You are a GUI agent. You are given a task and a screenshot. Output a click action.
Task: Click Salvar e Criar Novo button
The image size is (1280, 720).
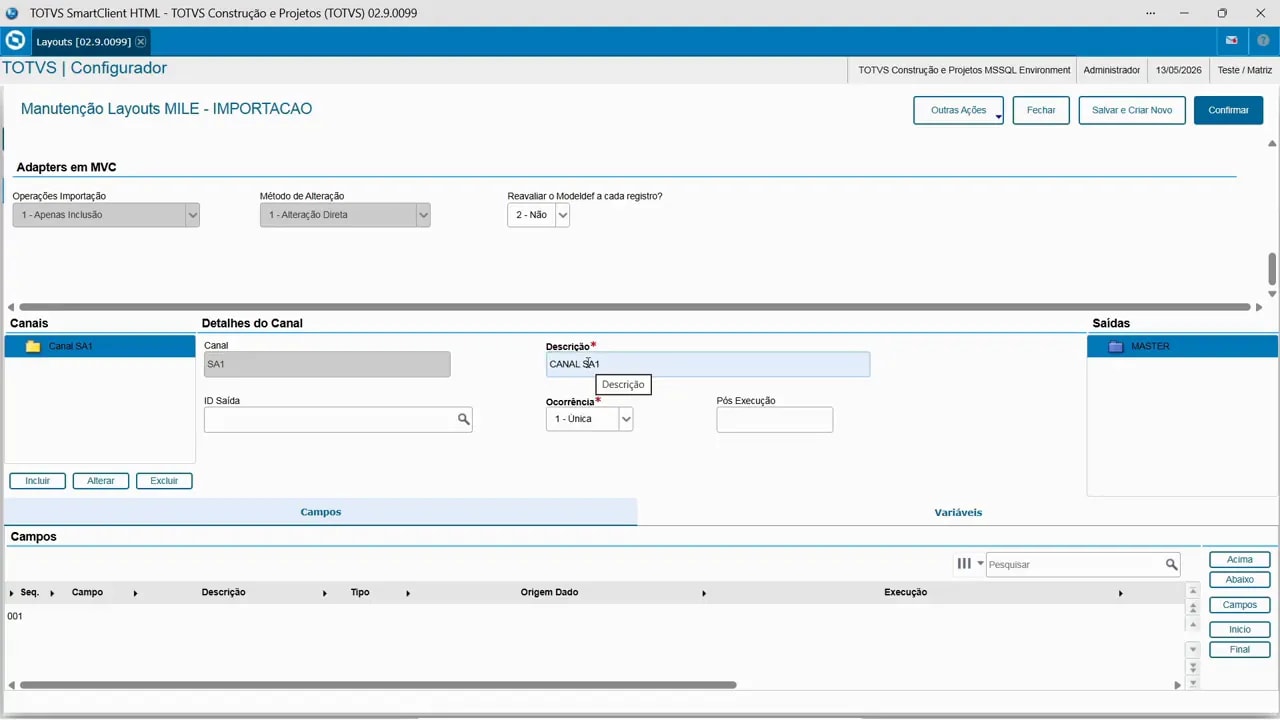1132,110
